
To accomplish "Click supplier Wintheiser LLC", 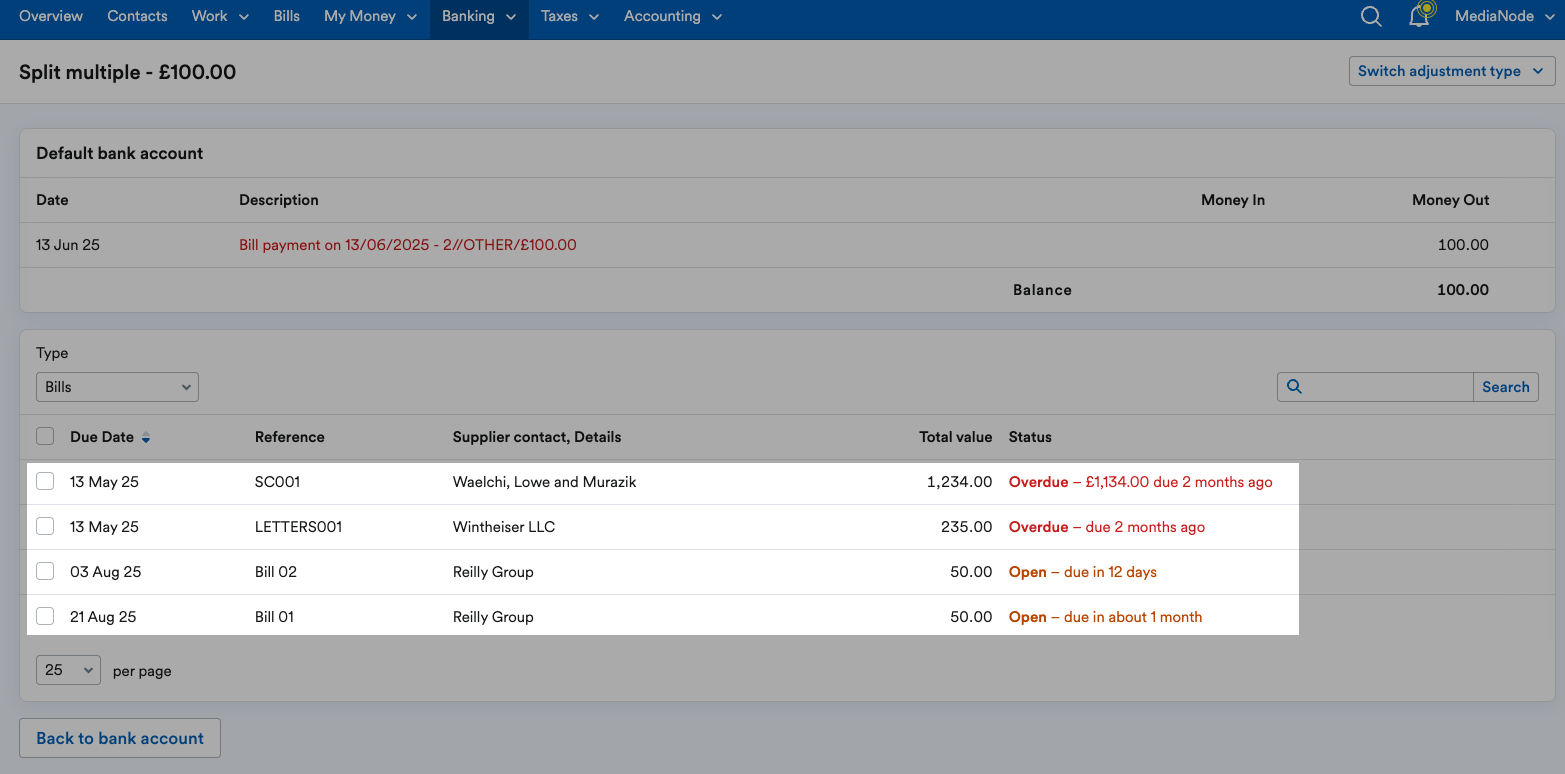I will [504, 527].
